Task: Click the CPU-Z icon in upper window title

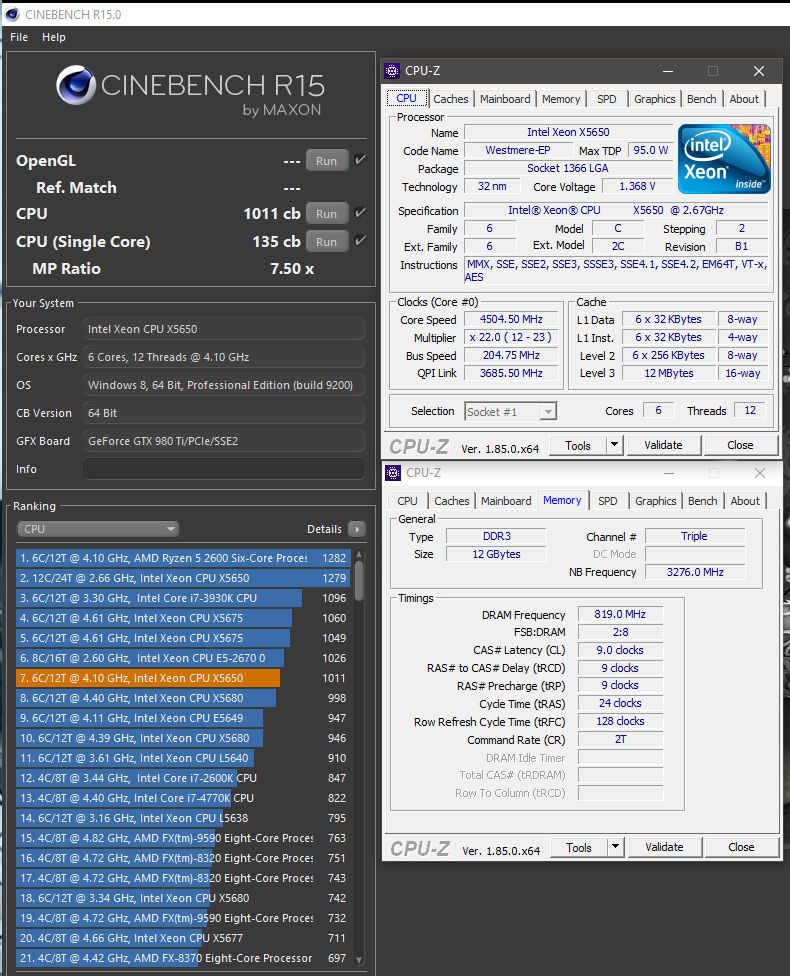Action: point(392,71)
